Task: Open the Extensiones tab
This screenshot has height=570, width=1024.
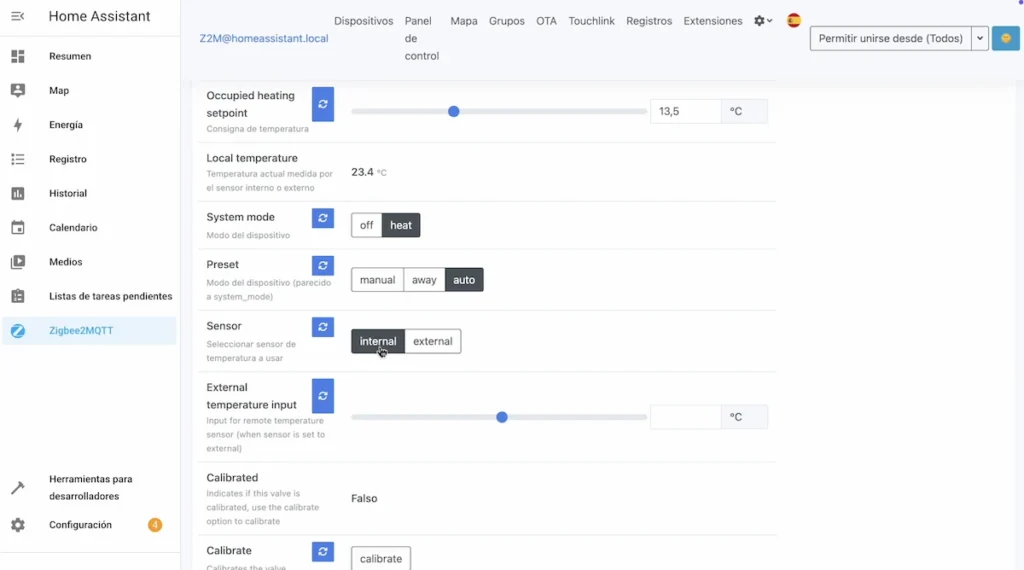Action: [712, 21]
